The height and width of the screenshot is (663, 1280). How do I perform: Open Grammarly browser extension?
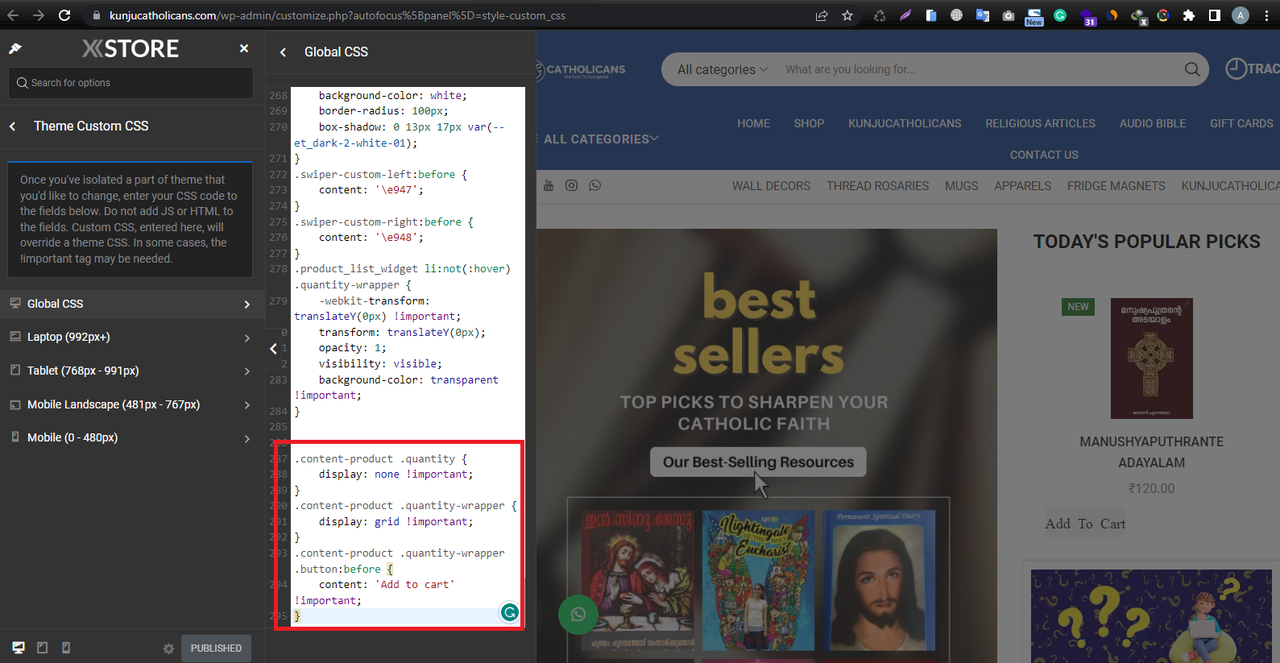[1060, 16]
